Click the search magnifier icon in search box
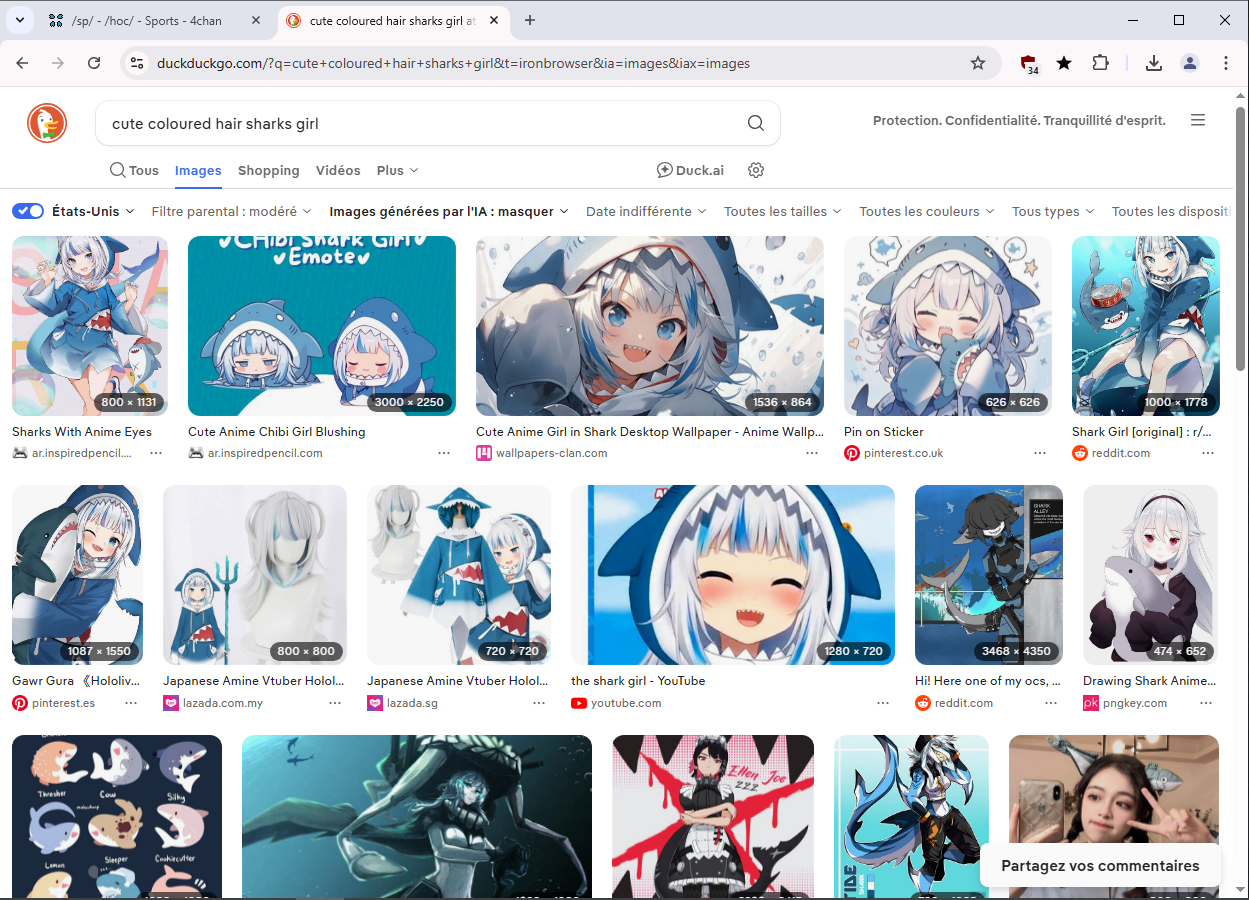The image size is (1249, 900). pos(756,124)
